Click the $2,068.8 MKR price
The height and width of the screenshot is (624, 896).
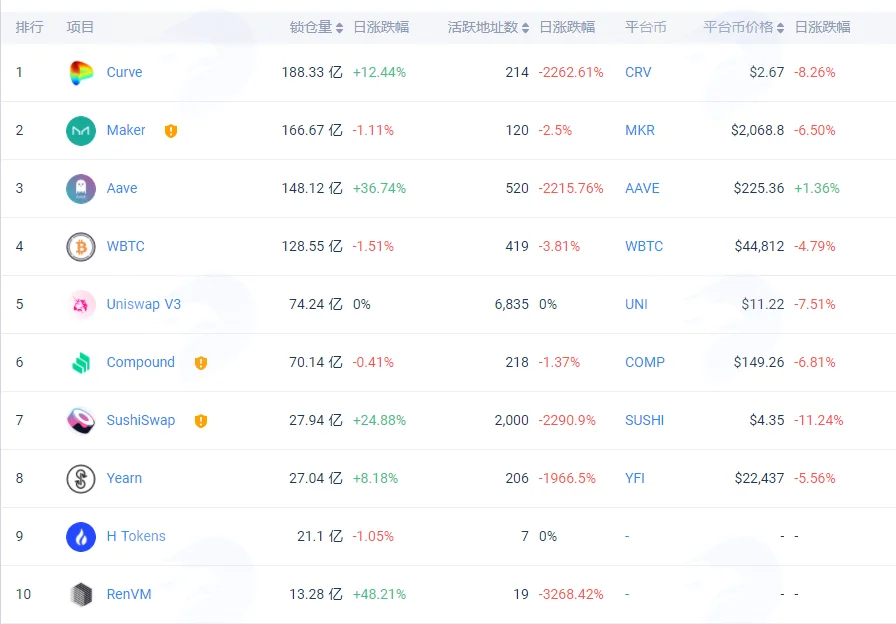[x=758, y=130]
